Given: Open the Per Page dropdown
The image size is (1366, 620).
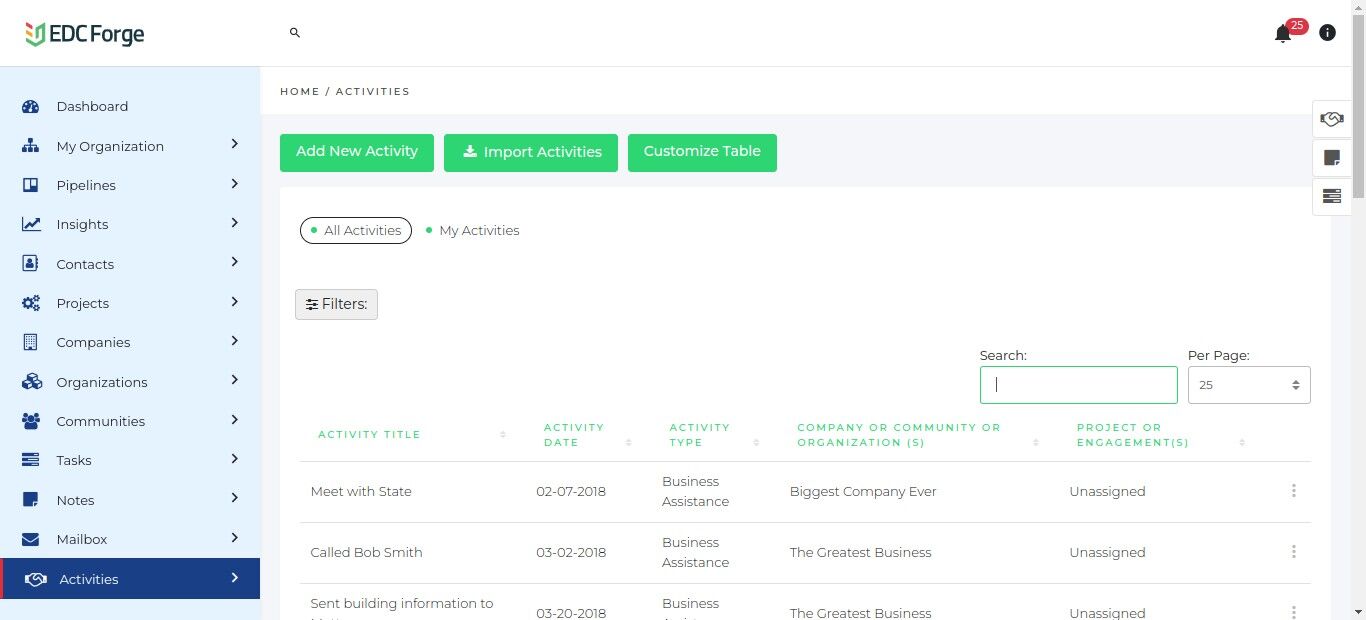Looking at the screenshot, I should tap(1249, 385).
